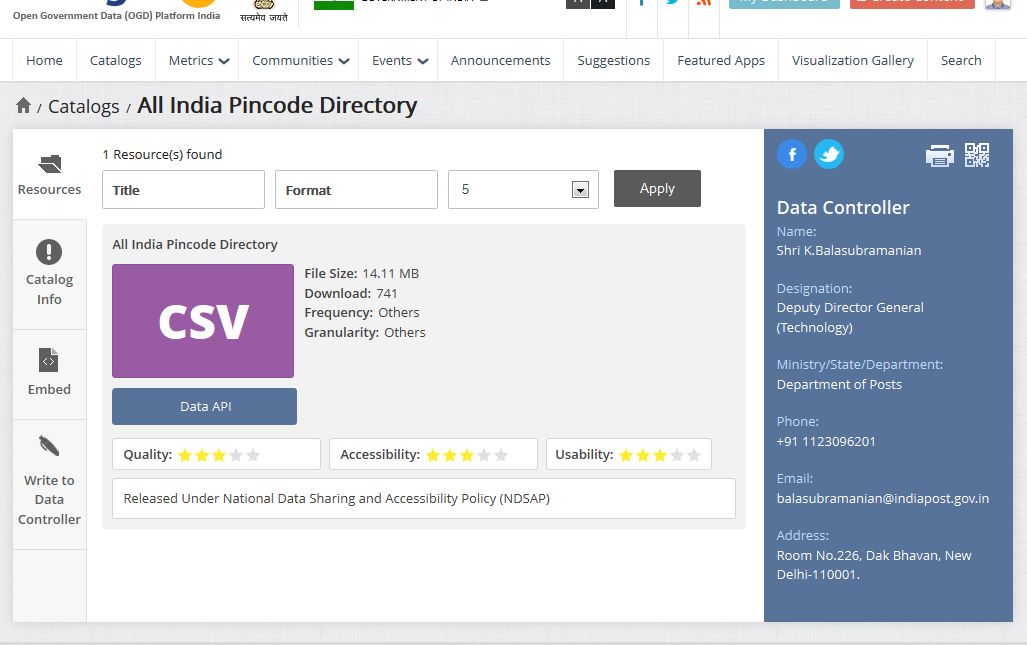The height and width of the screenshot is (645, 1027).
Task: Open the Embed tab
Action: click(x=50, y=375)
